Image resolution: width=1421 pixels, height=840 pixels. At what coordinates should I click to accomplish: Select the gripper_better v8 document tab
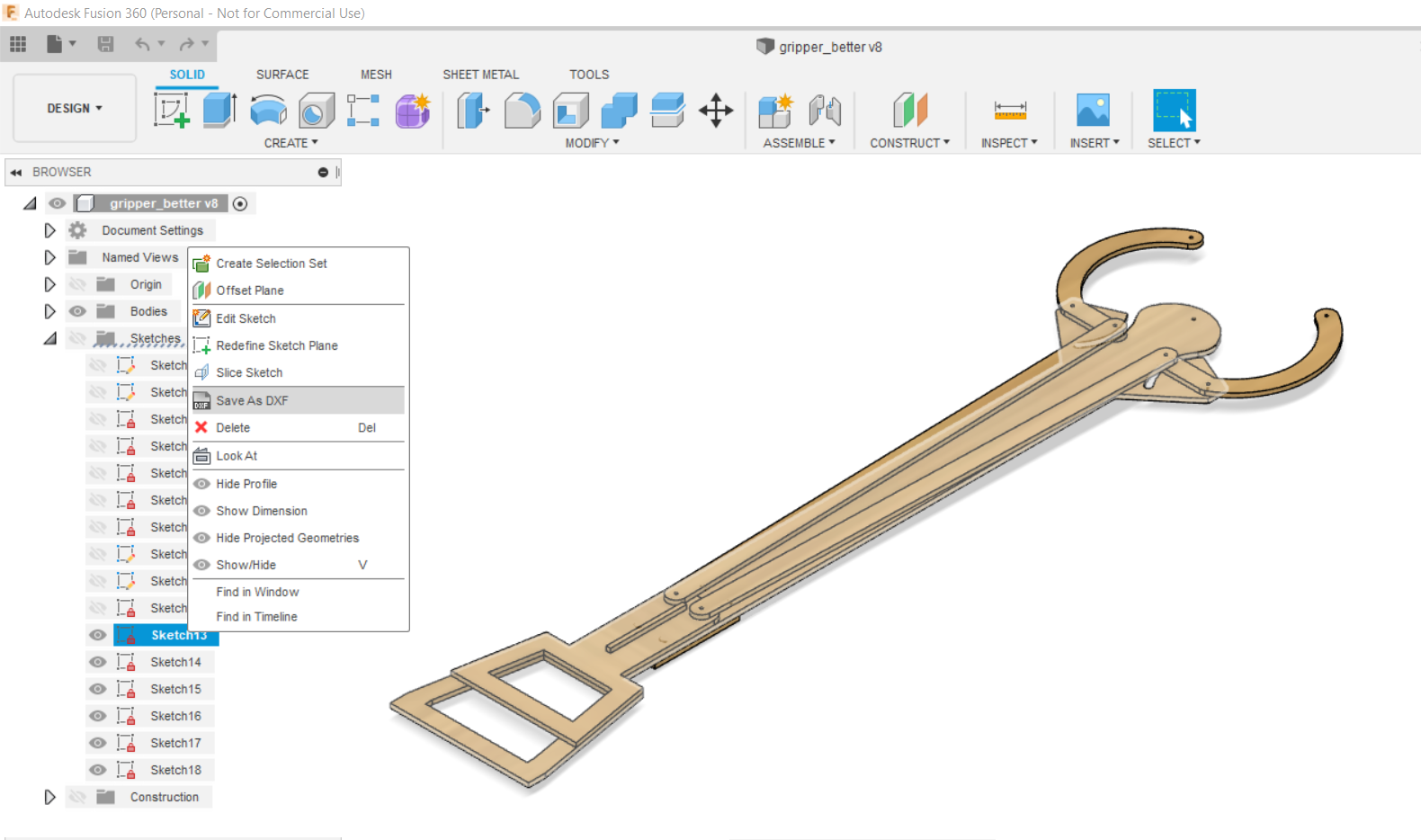[x=819, y=47]
